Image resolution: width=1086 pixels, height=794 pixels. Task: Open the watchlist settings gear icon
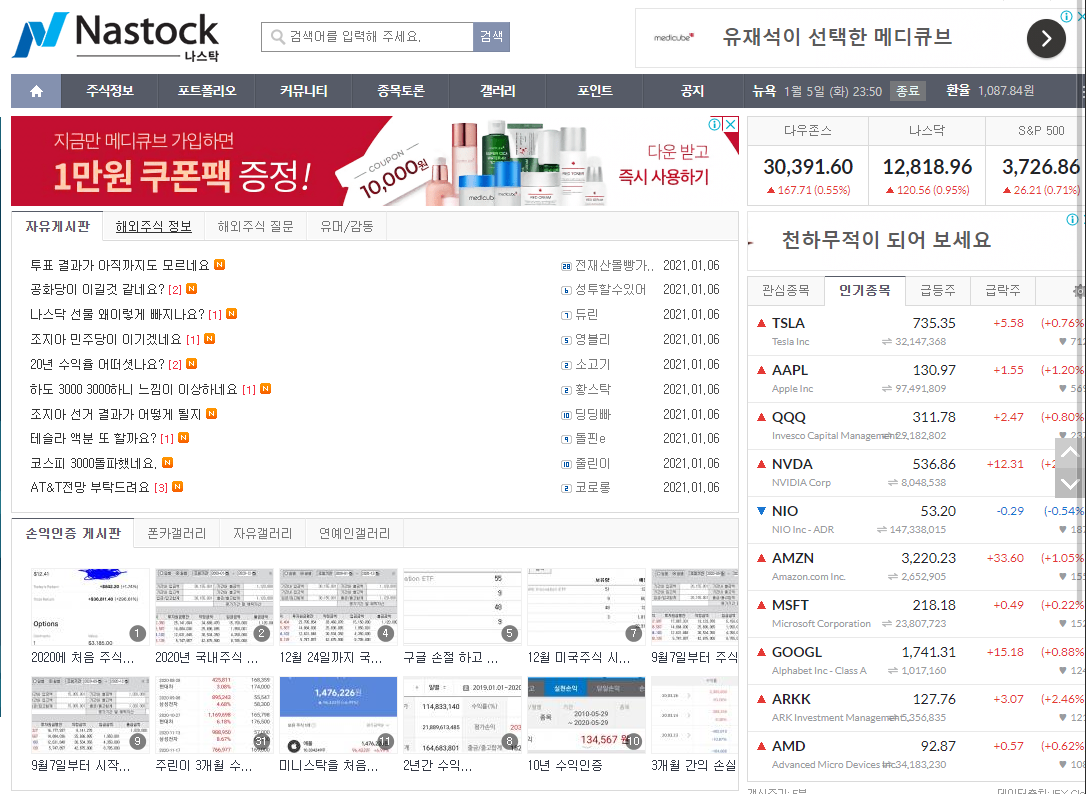[x=1079, y=291]
